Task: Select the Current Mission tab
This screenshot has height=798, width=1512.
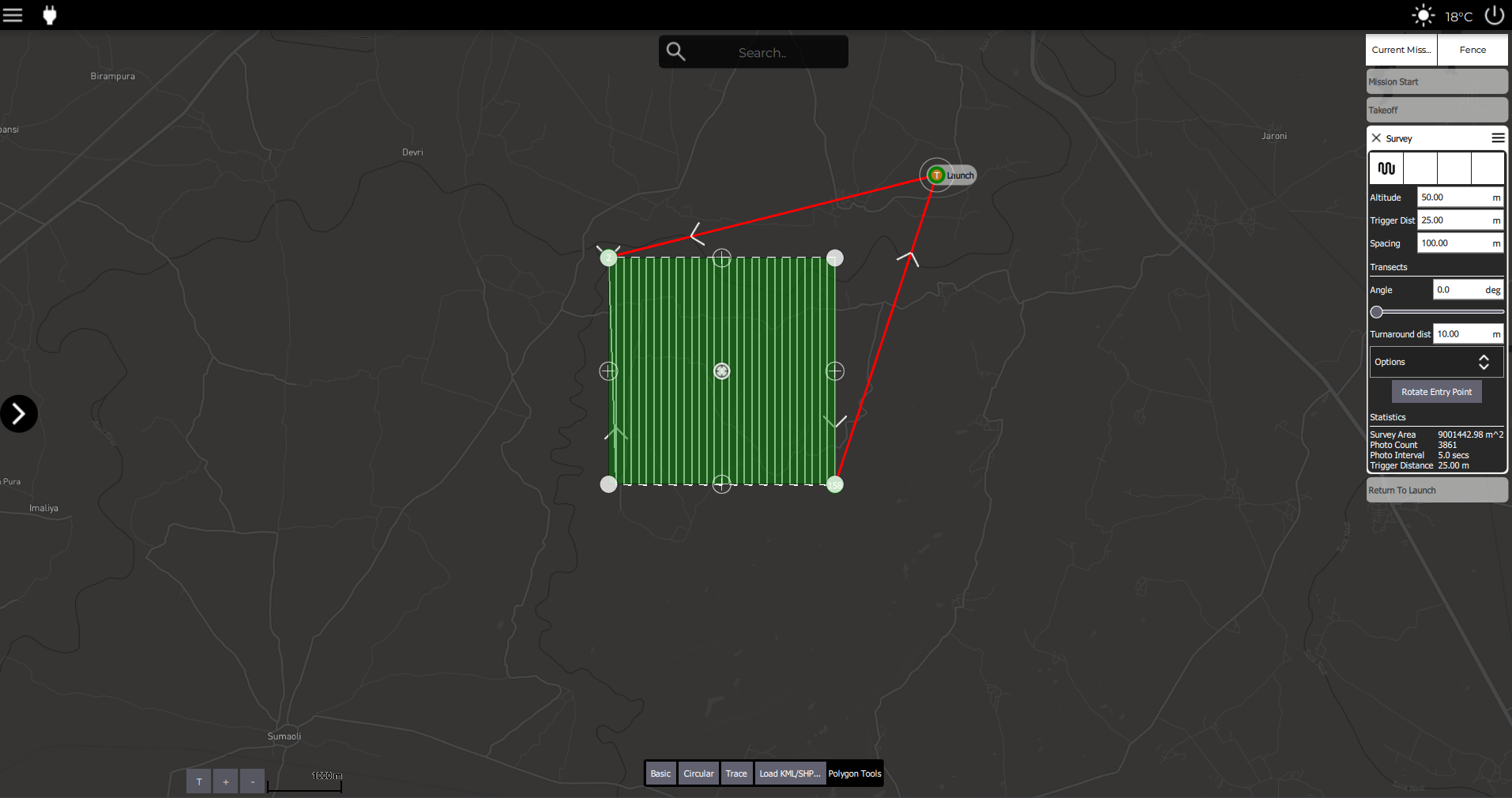Action: point(1401,50)
